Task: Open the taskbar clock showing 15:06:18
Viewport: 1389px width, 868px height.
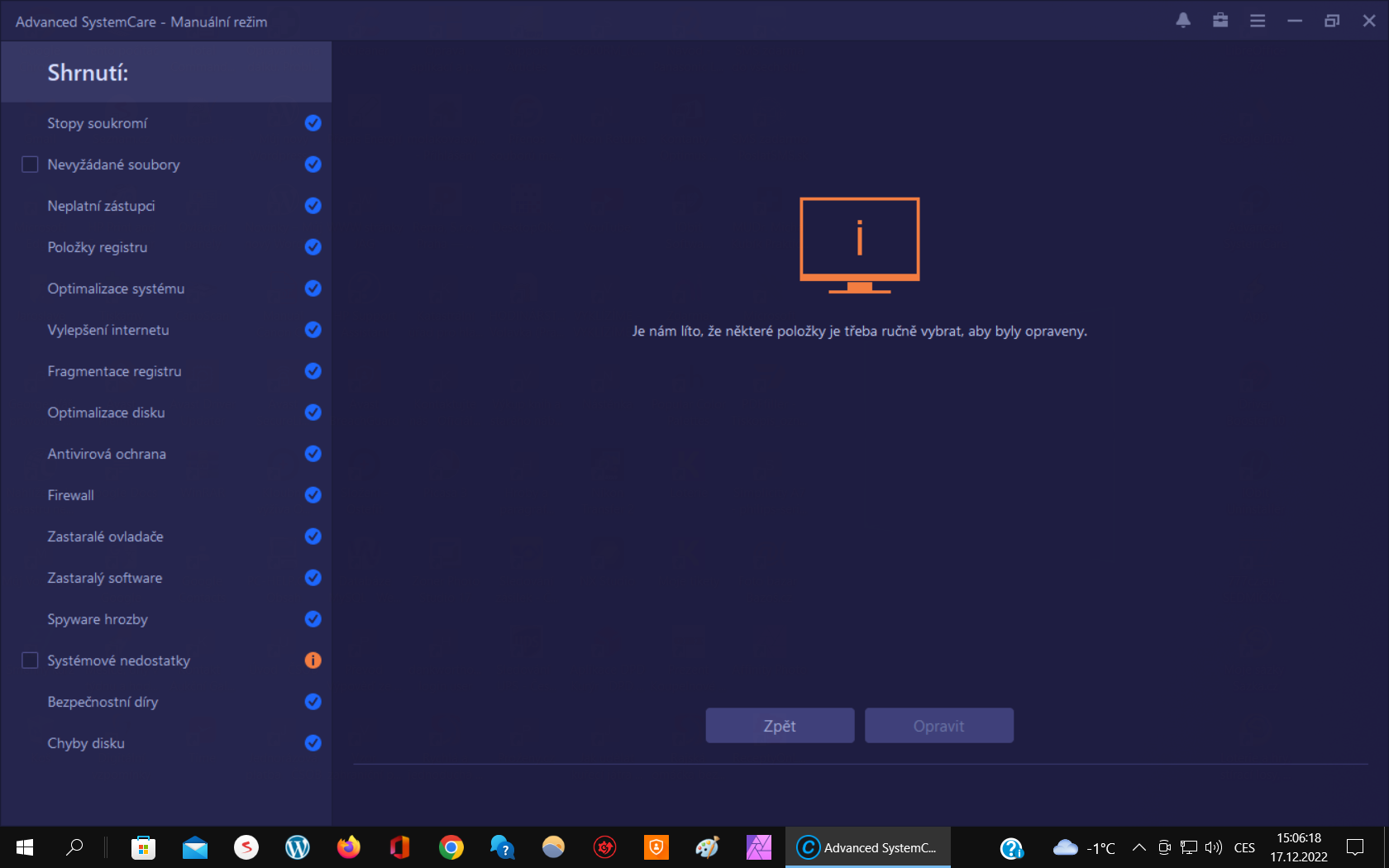Action: [x=1299, y=847]
